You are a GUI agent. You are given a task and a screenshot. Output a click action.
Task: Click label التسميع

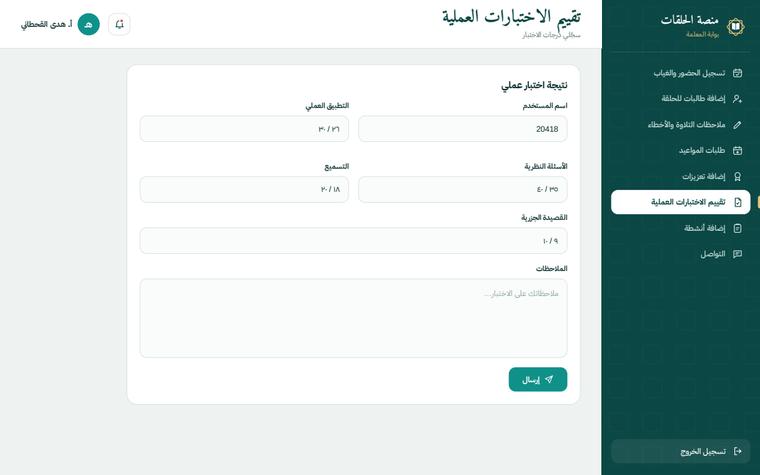point(336,166)
